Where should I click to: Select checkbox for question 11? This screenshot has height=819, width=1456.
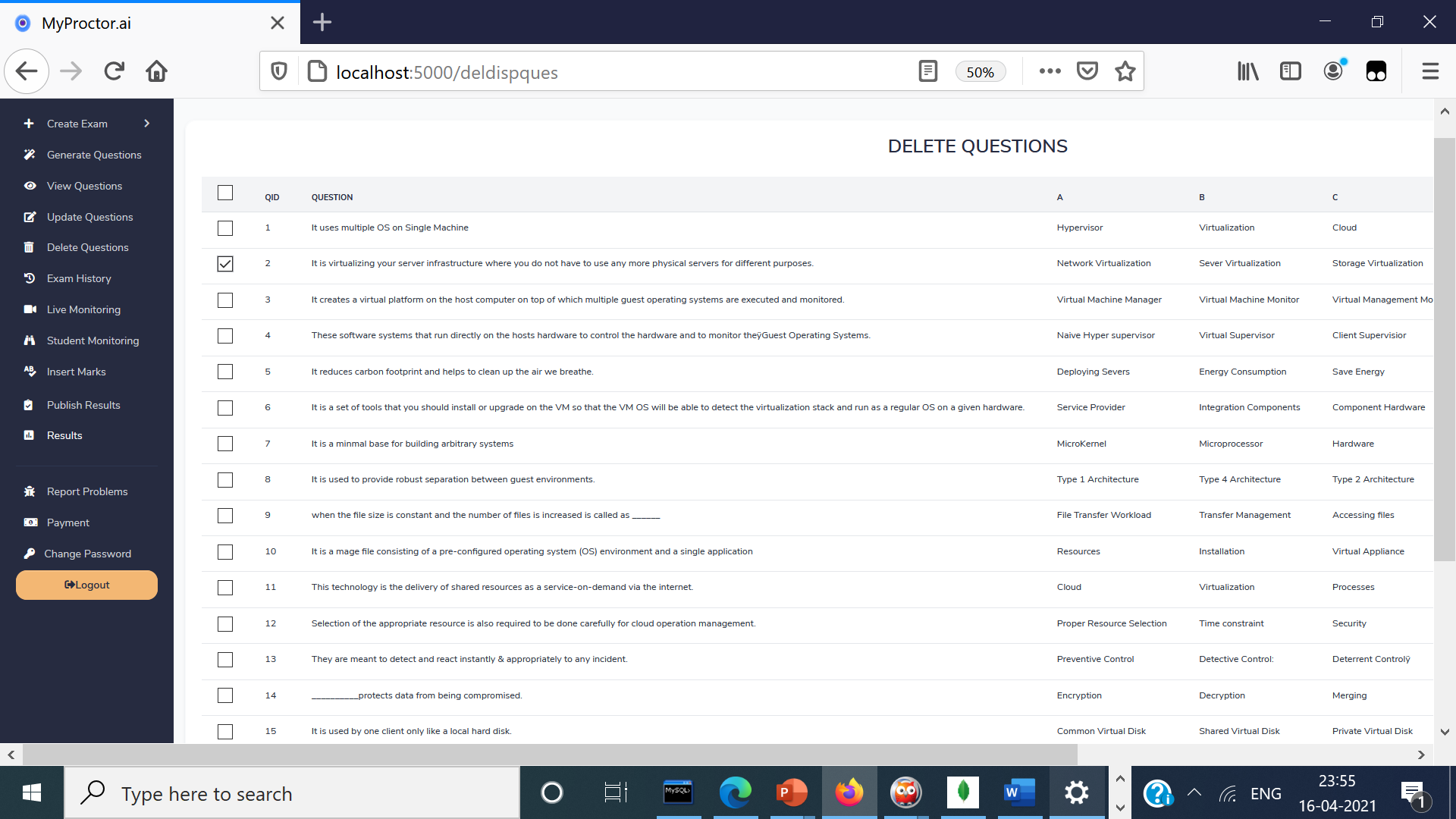(x=225, y=588)
